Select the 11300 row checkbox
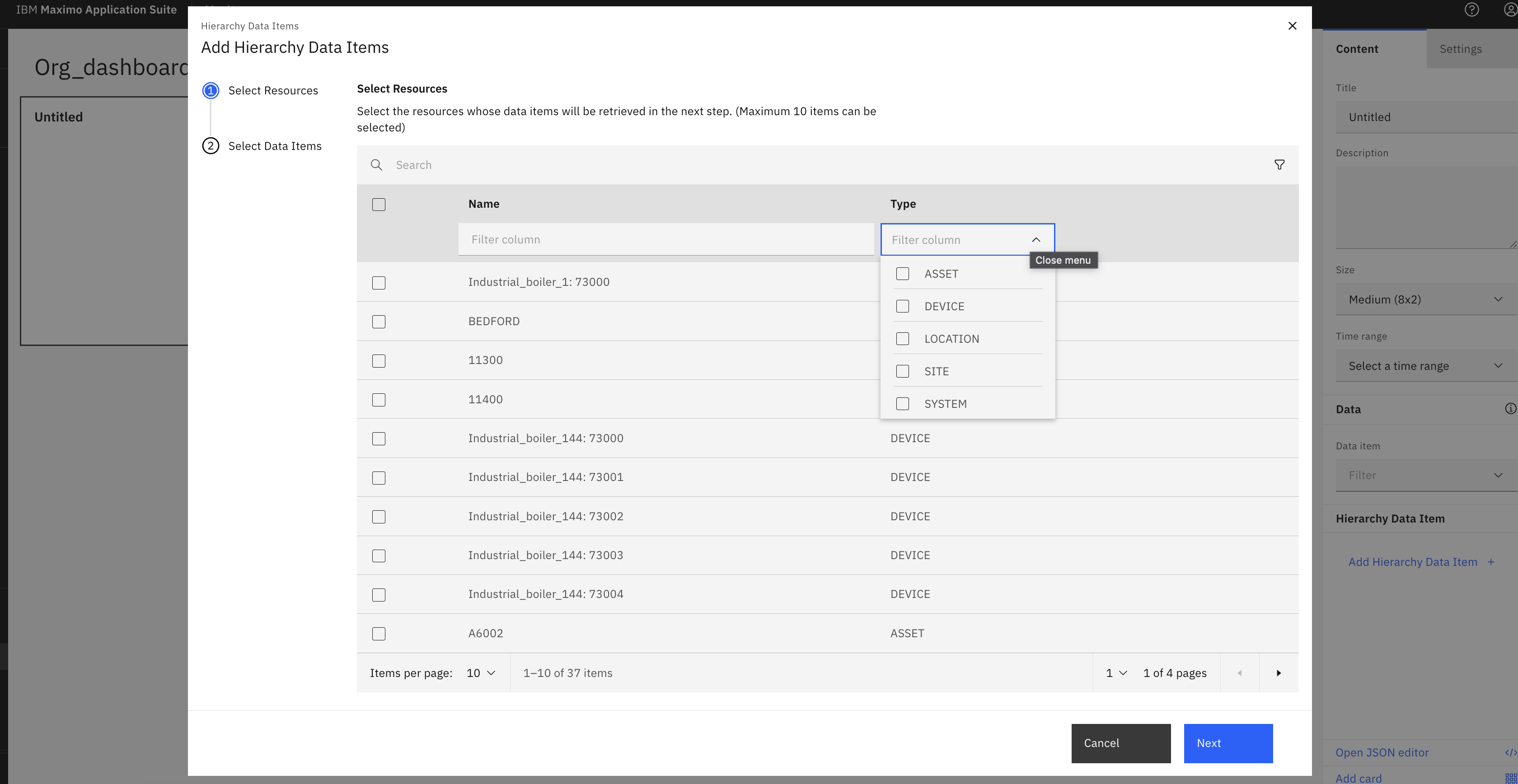 pyautogui.click(x=379, y=361)
